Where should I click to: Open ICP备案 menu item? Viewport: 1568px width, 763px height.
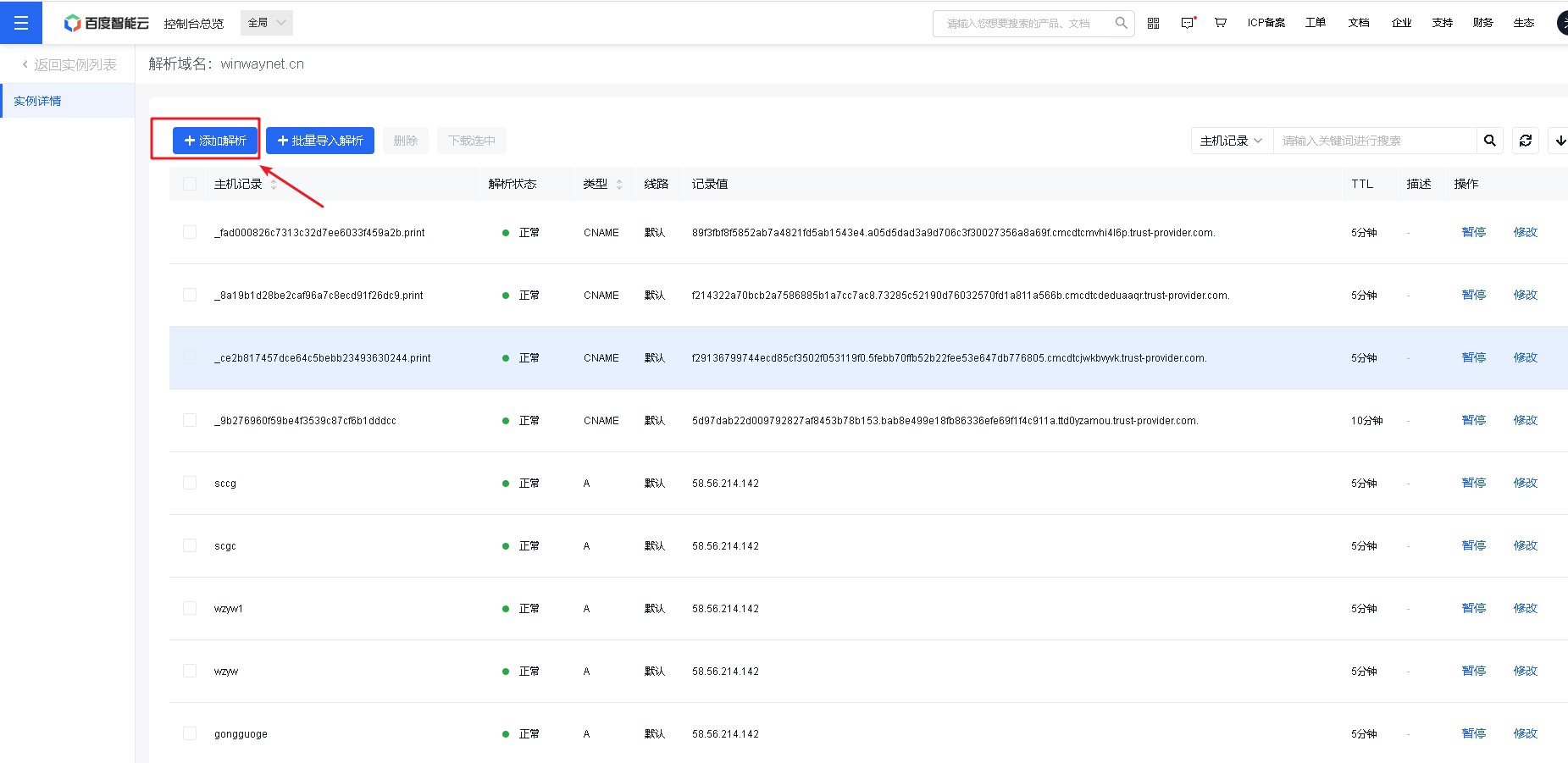click(1266, 23)
